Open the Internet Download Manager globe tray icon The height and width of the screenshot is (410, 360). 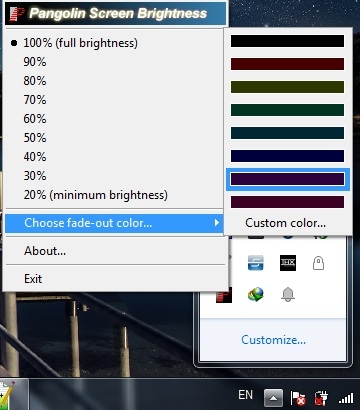coord(256,294)
